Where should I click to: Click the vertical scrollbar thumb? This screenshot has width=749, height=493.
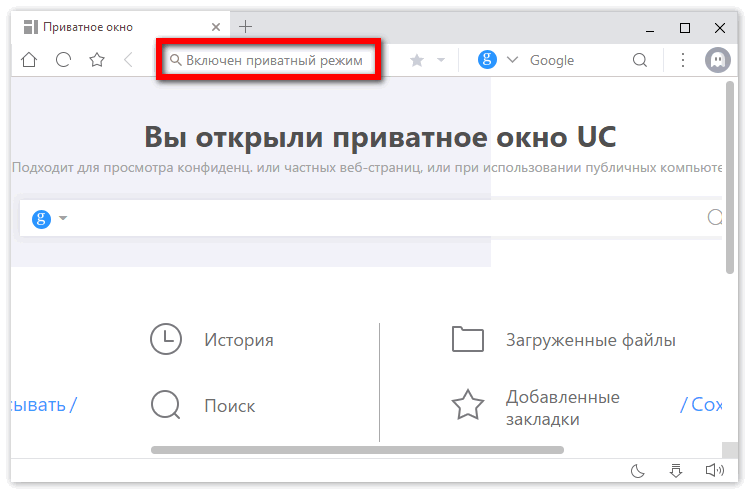point(729,177)
